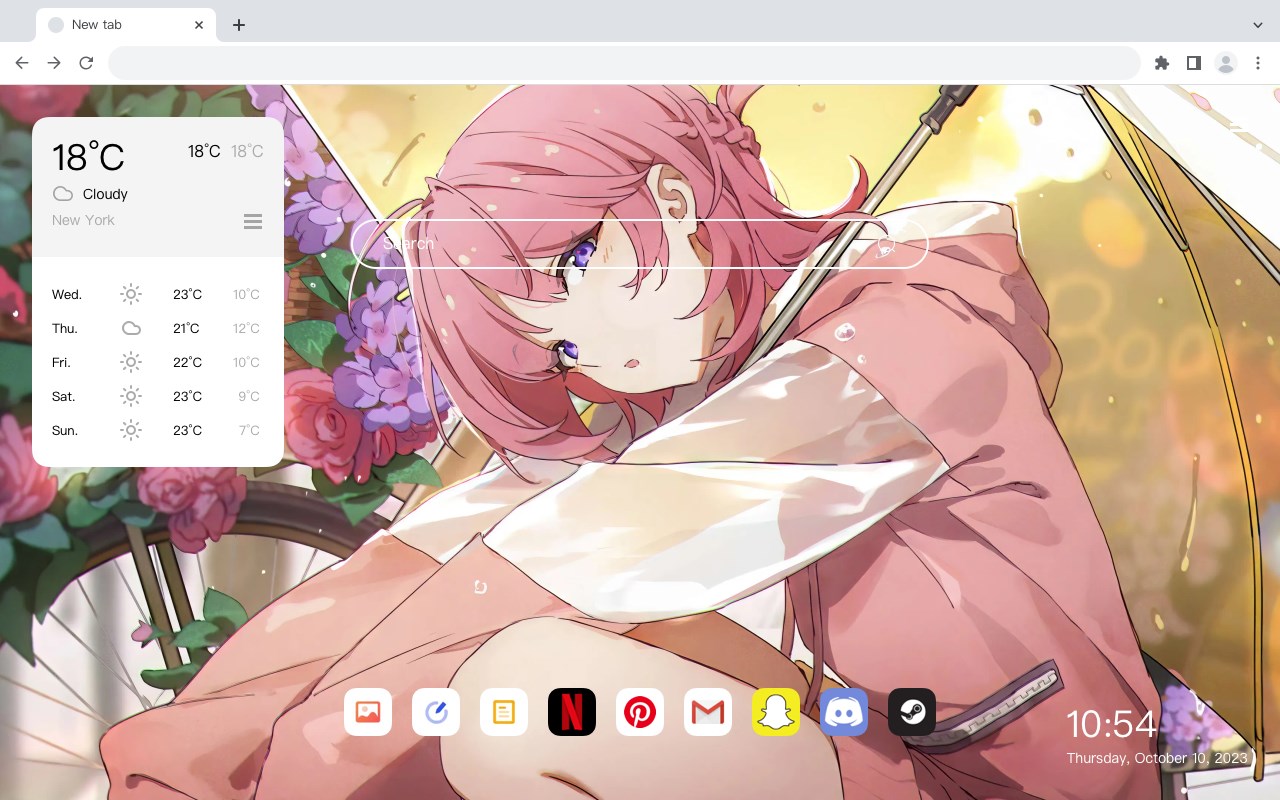Open the Photos gallery shortcut icon

tap(368, 712)
